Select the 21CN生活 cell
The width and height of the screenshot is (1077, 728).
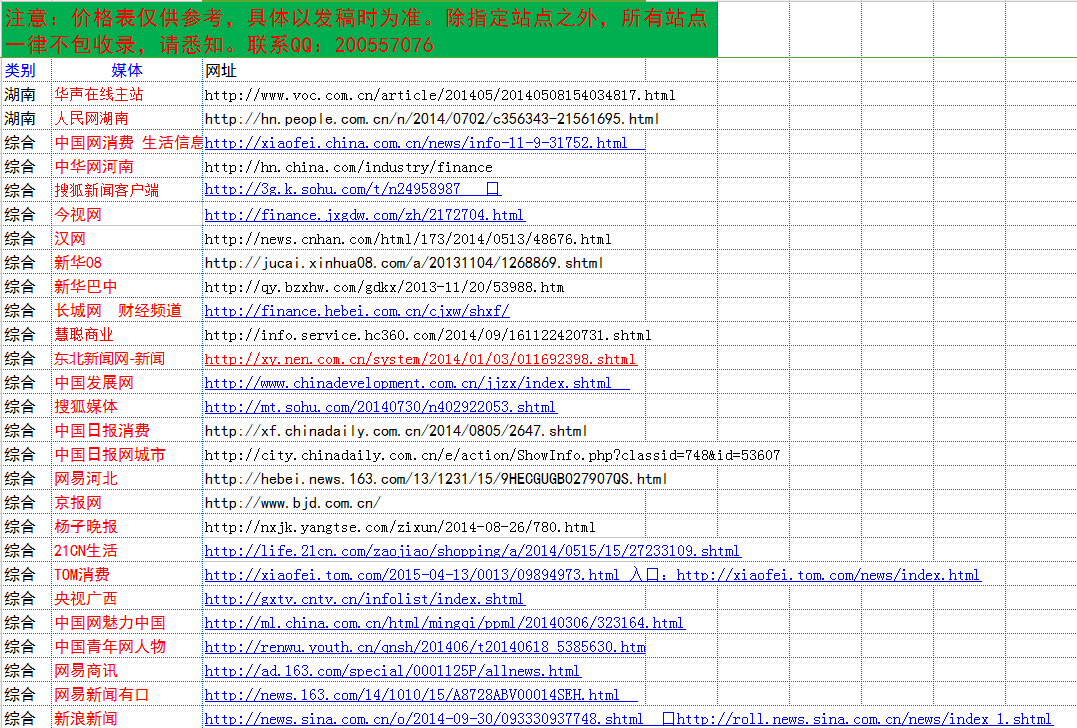tap(127, 551)
